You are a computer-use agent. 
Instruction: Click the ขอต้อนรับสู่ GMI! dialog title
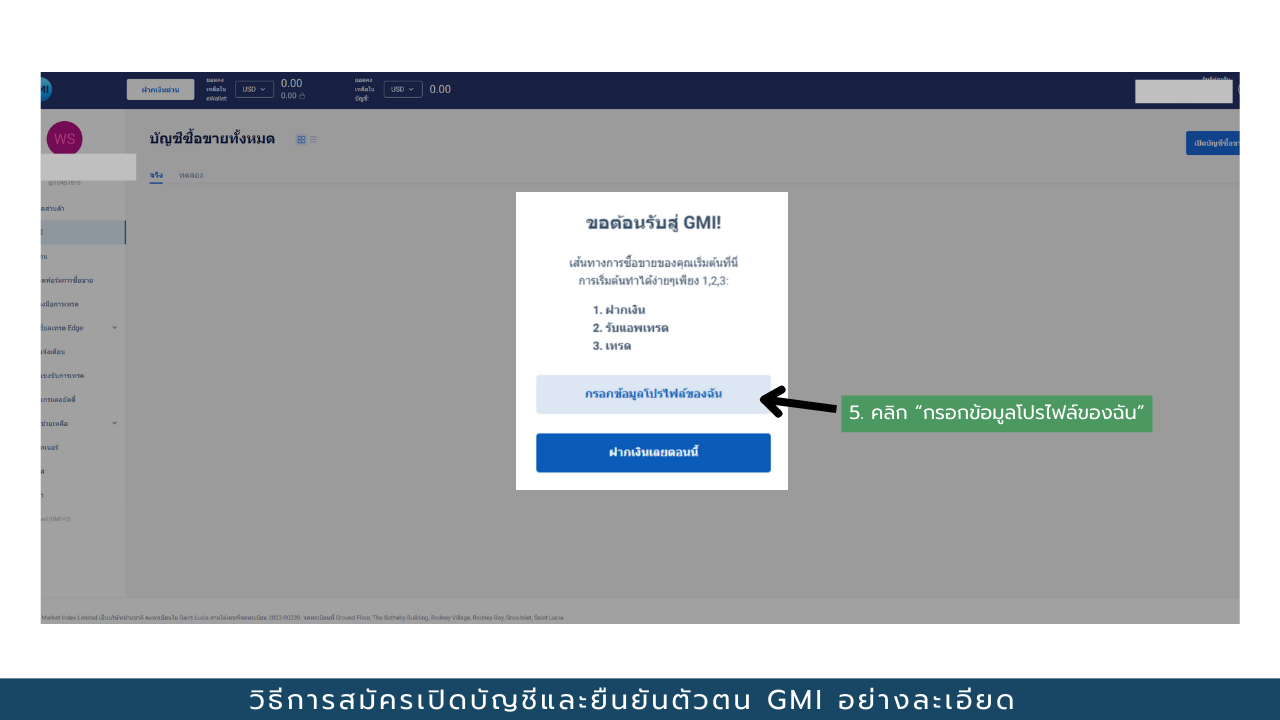(x=653, y=223)
